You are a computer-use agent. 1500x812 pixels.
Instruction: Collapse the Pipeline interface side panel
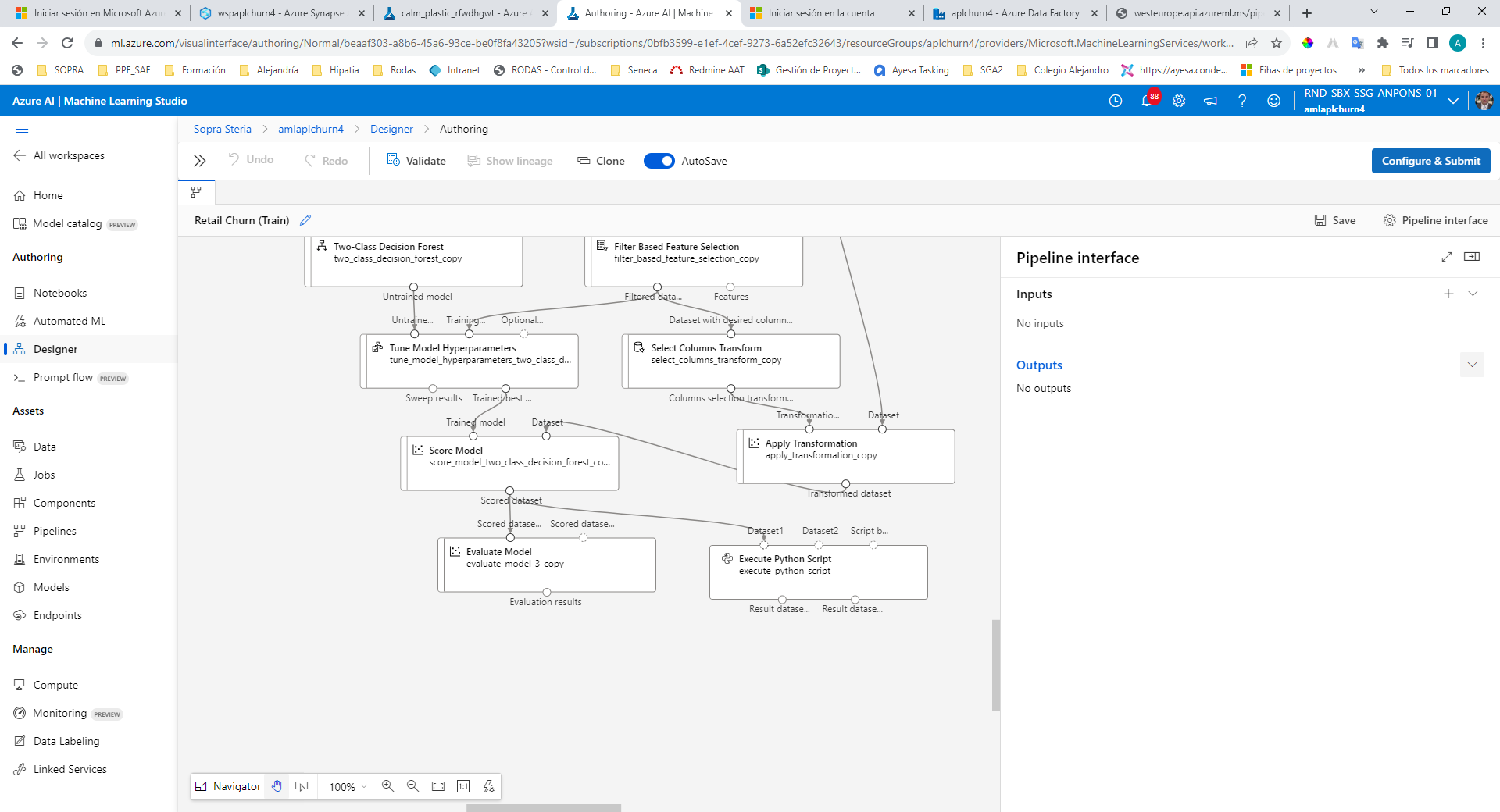[1472, 257]
